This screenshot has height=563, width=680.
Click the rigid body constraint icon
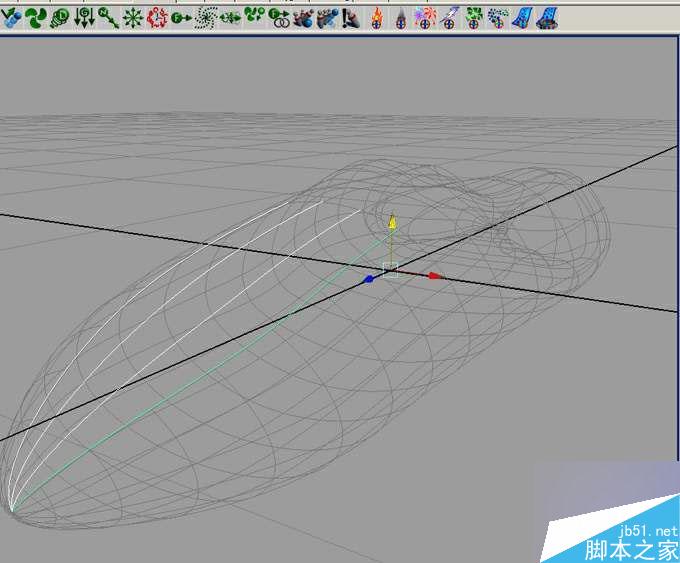351,18
